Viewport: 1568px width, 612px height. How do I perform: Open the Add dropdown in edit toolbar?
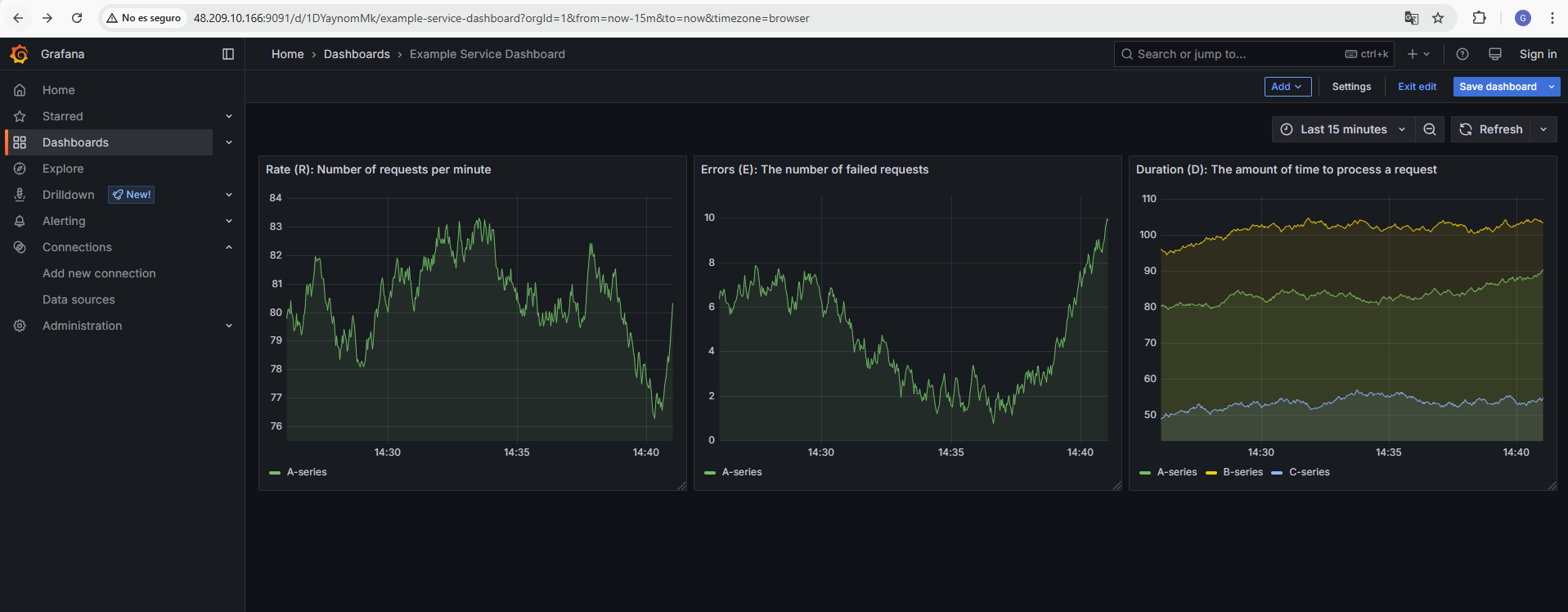coord(1287,87)
